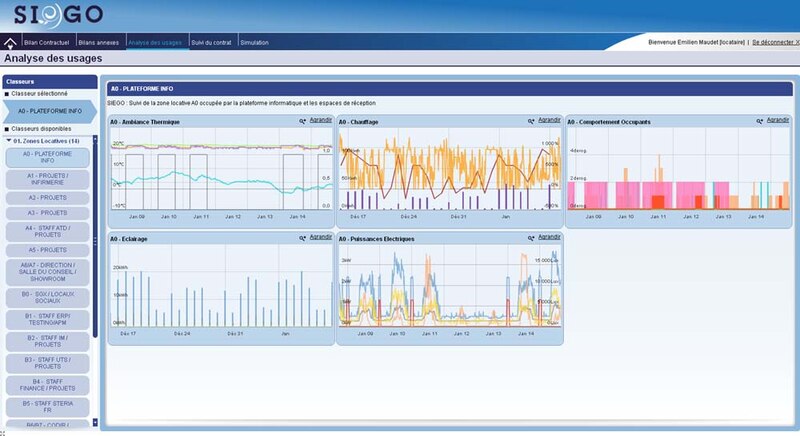Viewport: 800px width, 436px height.
Task: Click zoom icon on Comportement Occupants chart
Action: (x=758, y=121)
